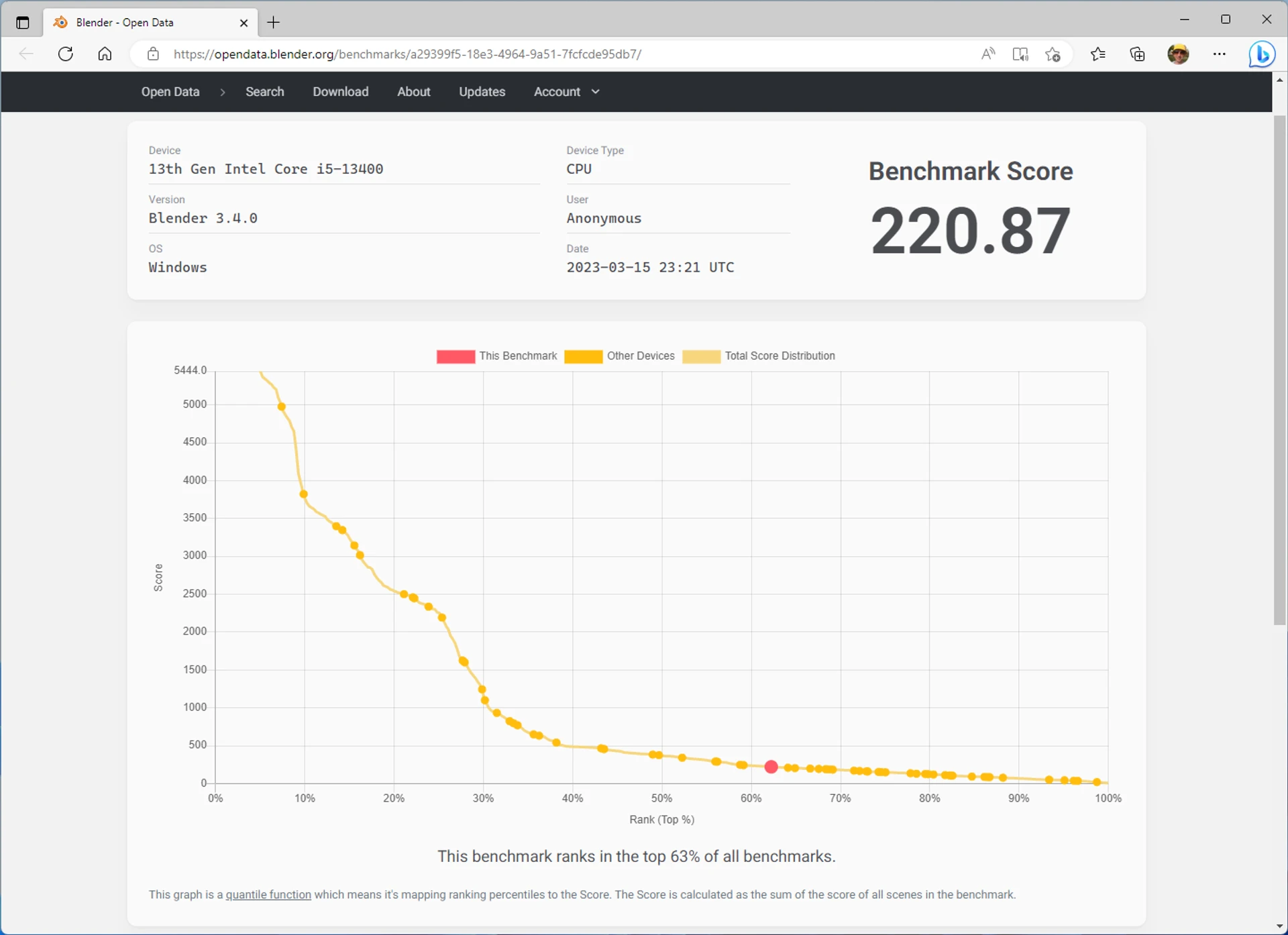Open the Updates menu item
1288x935 pixels.
(x=482, y=92)
